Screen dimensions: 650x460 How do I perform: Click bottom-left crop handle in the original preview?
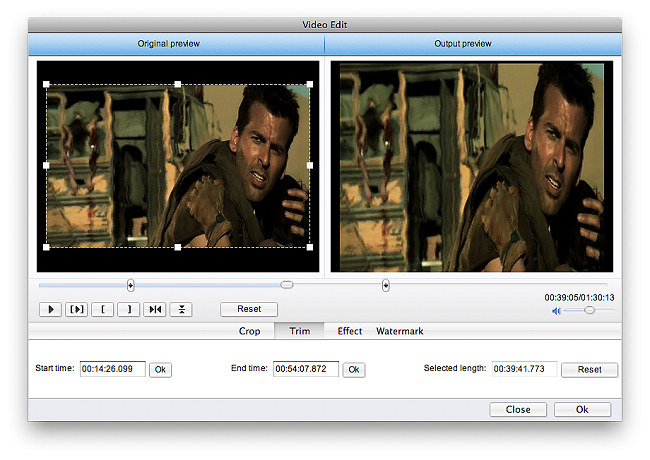tap(46, 247)
